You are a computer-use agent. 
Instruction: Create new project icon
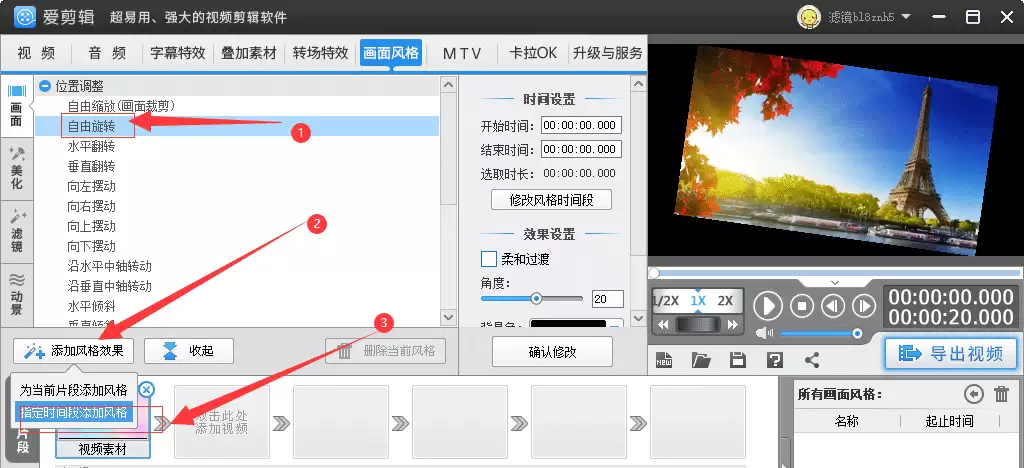tap(664, 360)
